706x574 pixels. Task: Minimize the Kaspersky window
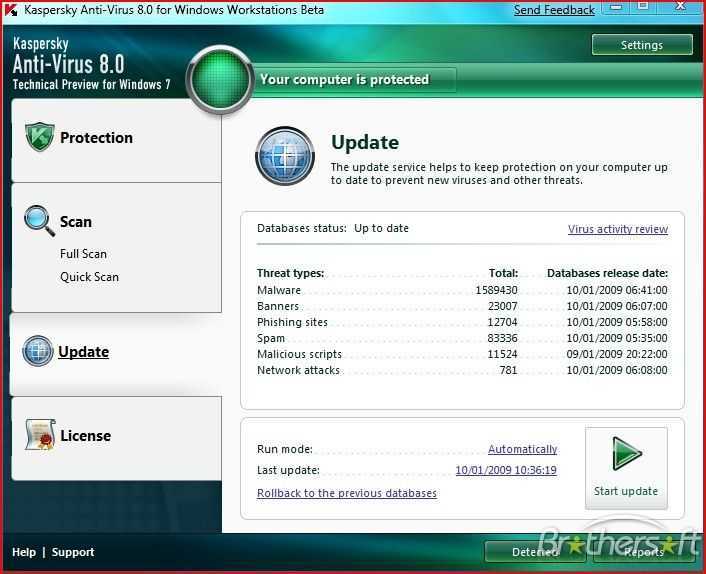pos(616,6)
